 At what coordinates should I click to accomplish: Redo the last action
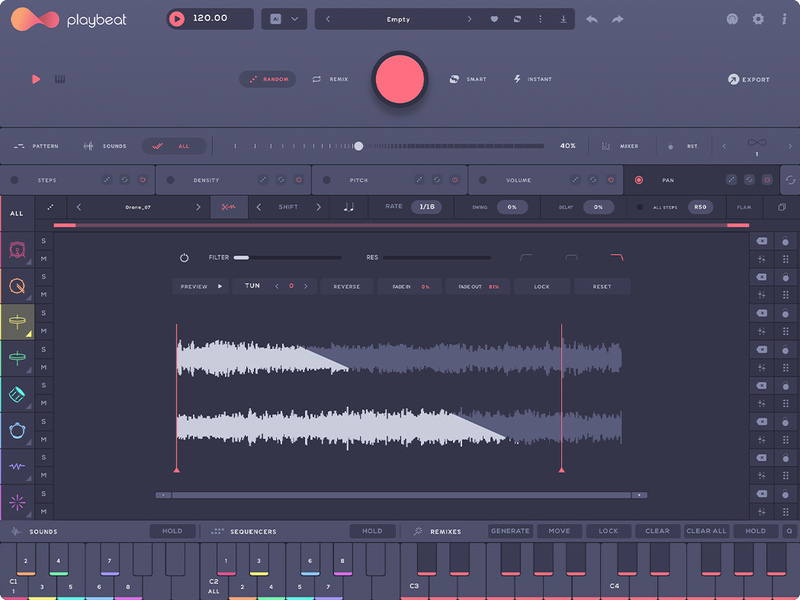(617, 19)
